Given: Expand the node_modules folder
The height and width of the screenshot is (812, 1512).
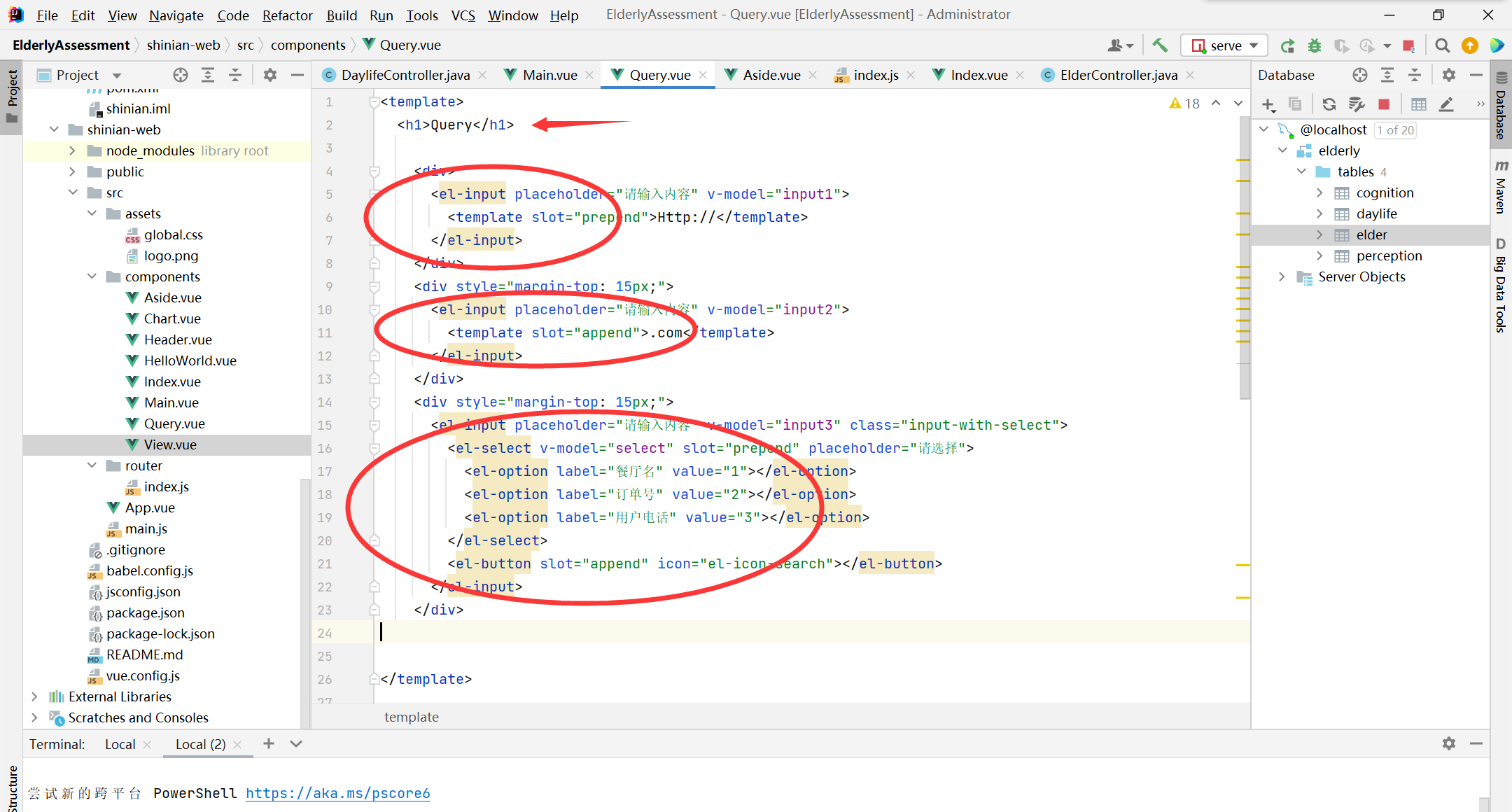Looking at the screenshot, I should (x=72, y=150).
